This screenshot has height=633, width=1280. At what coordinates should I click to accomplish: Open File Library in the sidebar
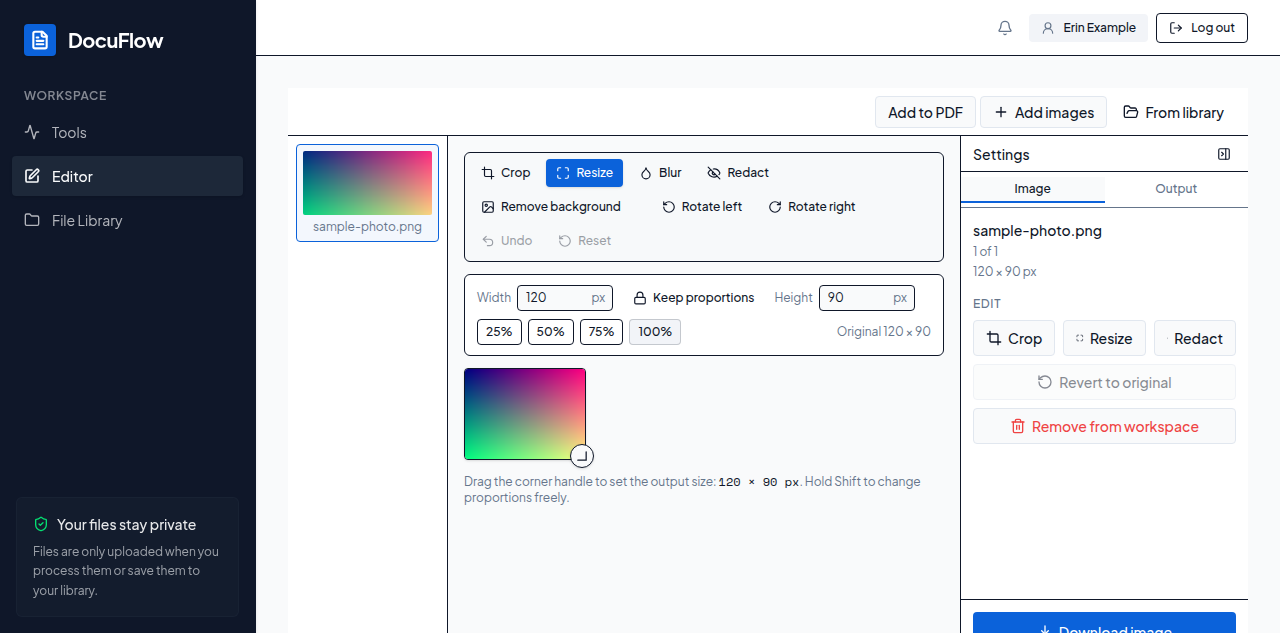click(127, 220)
